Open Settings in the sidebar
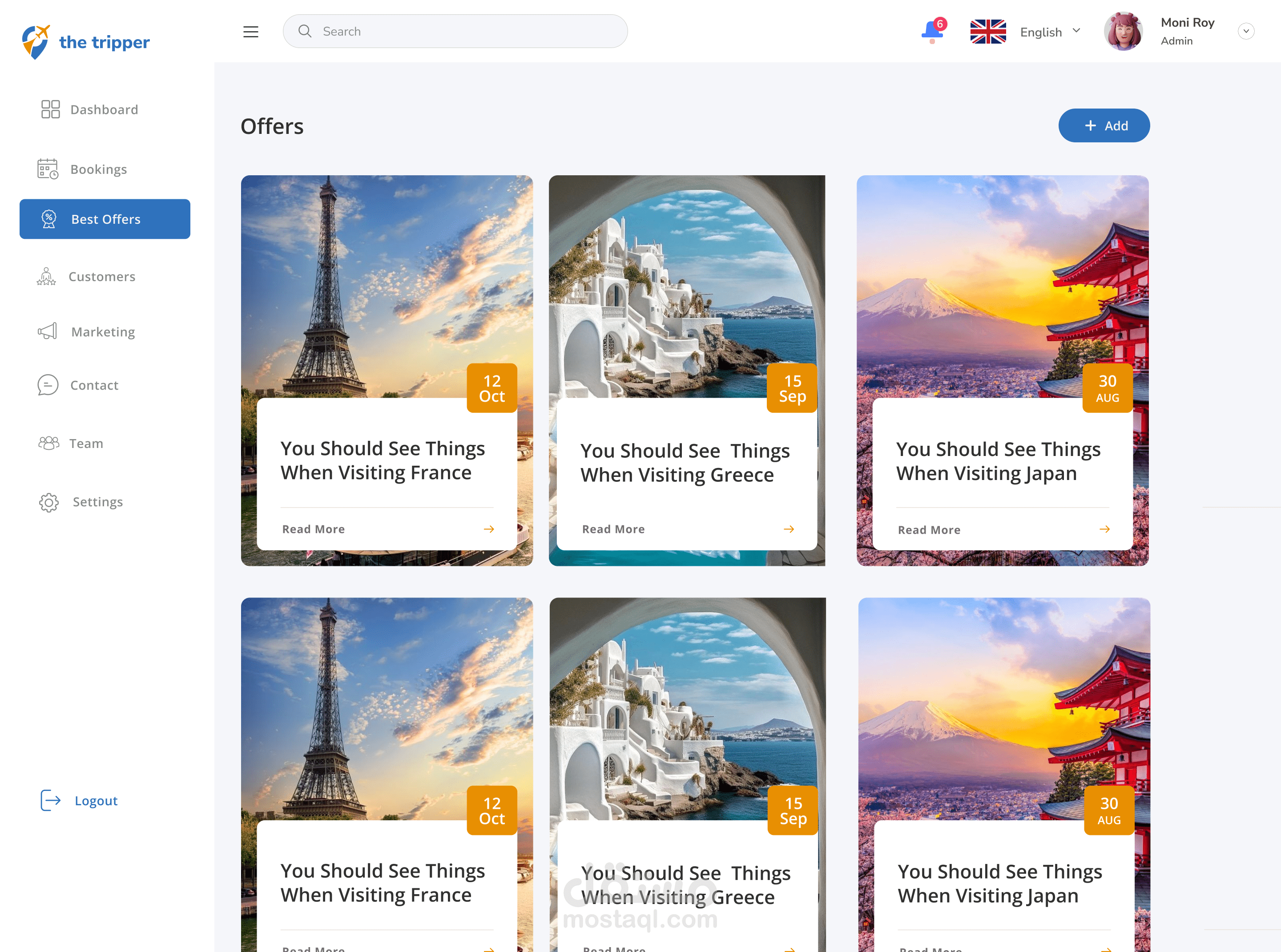1281x952 pixels. 97,502
